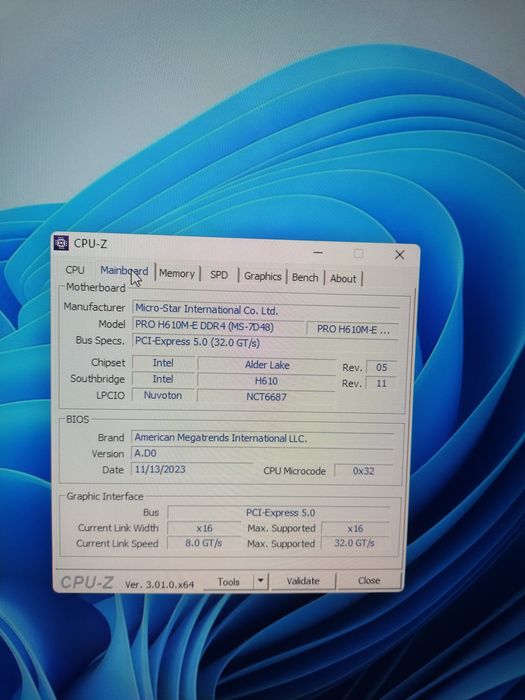Screen dimensions: 525x700
Task: Click Current Link Width value x16
Action: 204,528
